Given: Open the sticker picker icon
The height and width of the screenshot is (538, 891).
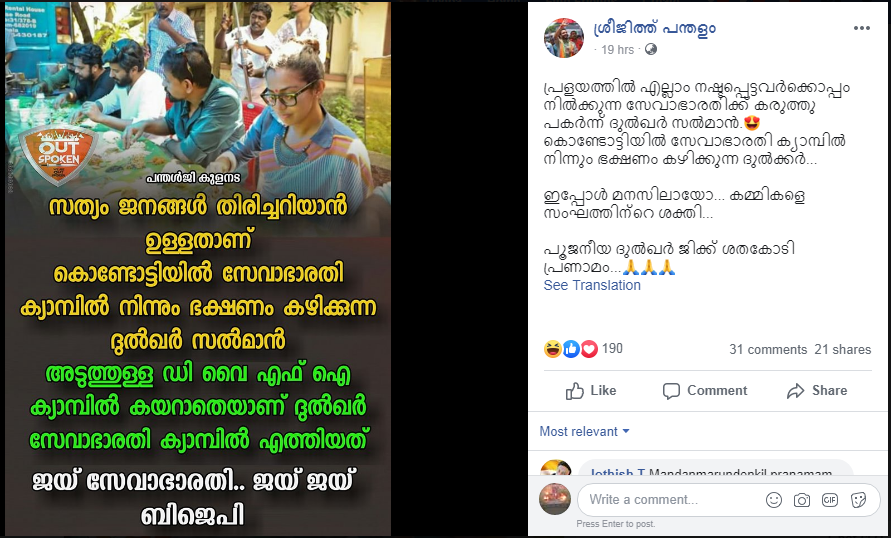Looking at the screenshot, I should pos(858,500).
